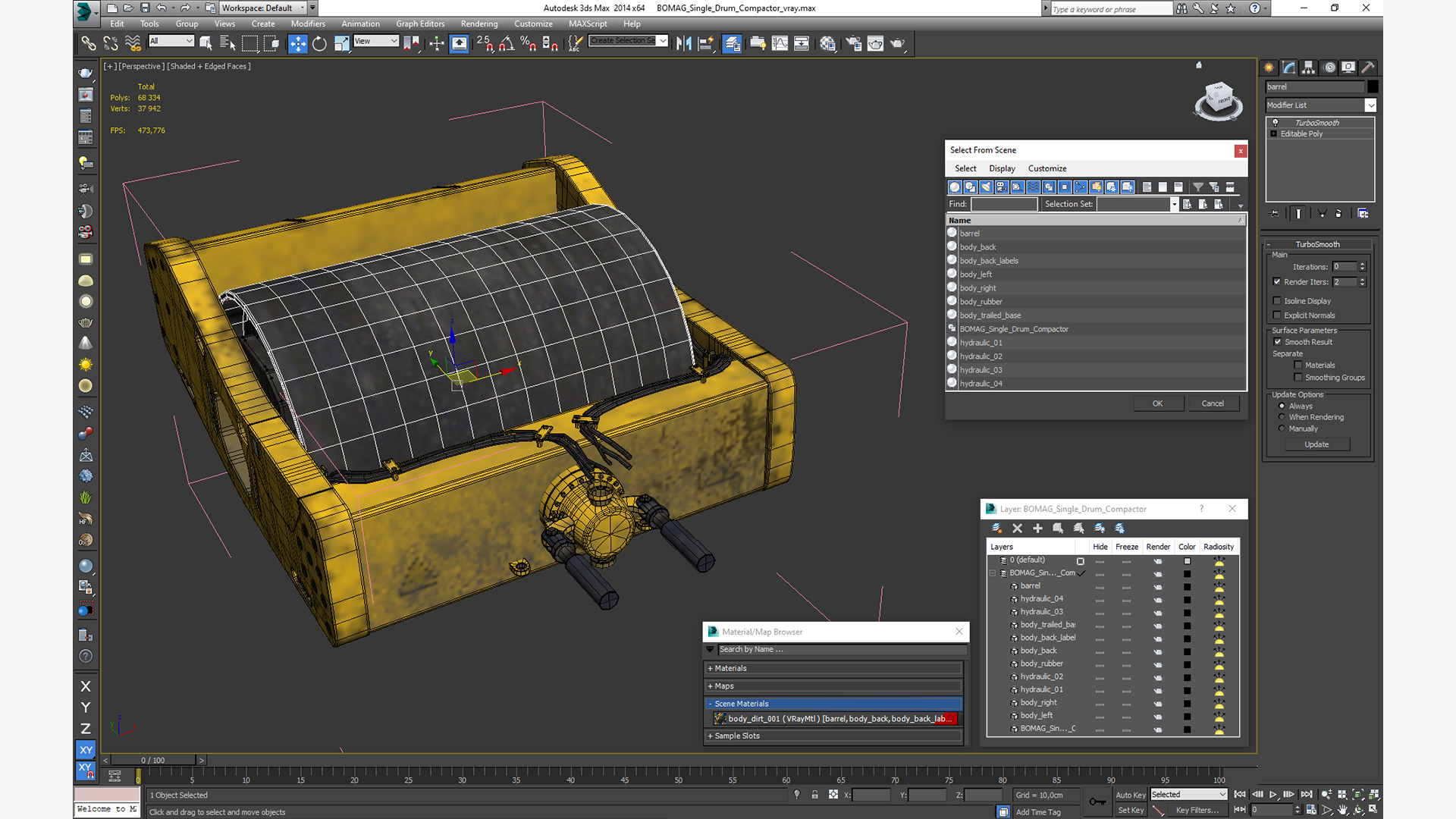The width and height of the screenshot is (1456, 819).
Task: Select the When Rendering update option
Action: (x=1282, y=417)
